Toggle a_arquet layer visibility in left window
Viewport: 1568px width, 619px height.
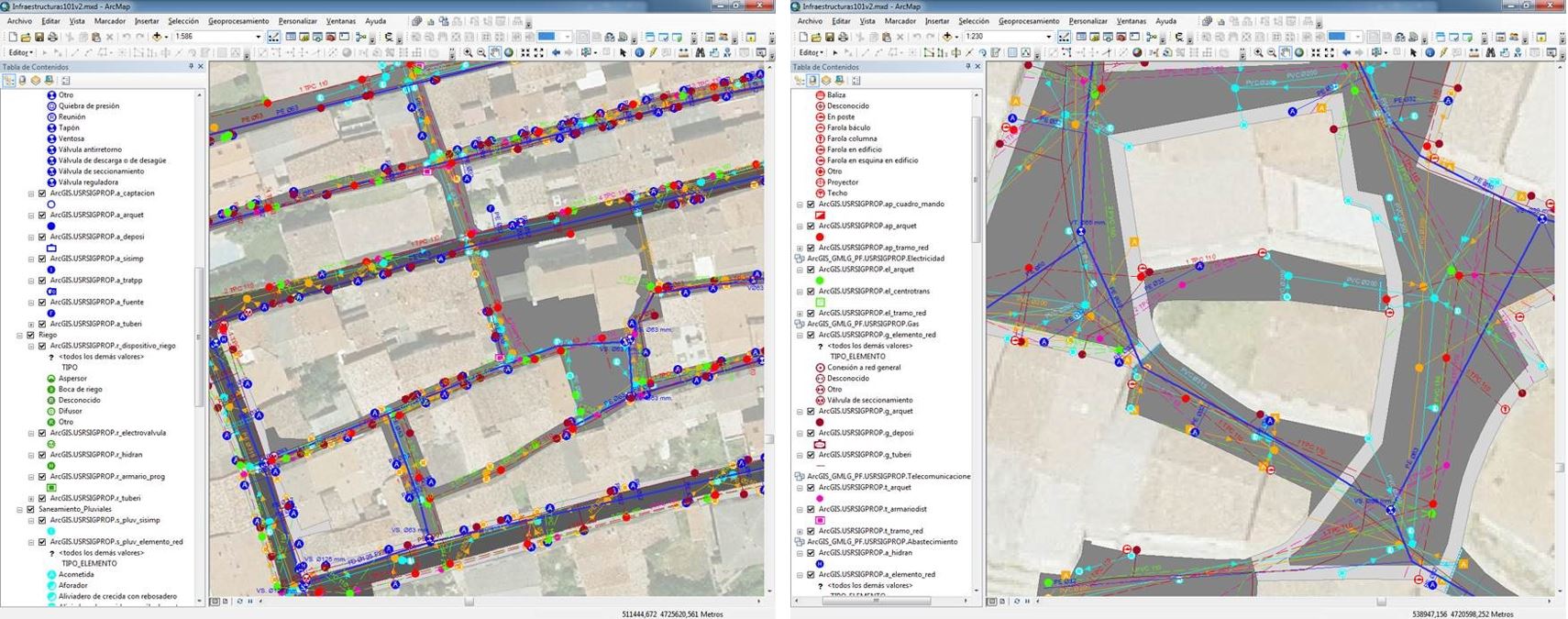tap(42, 215)
